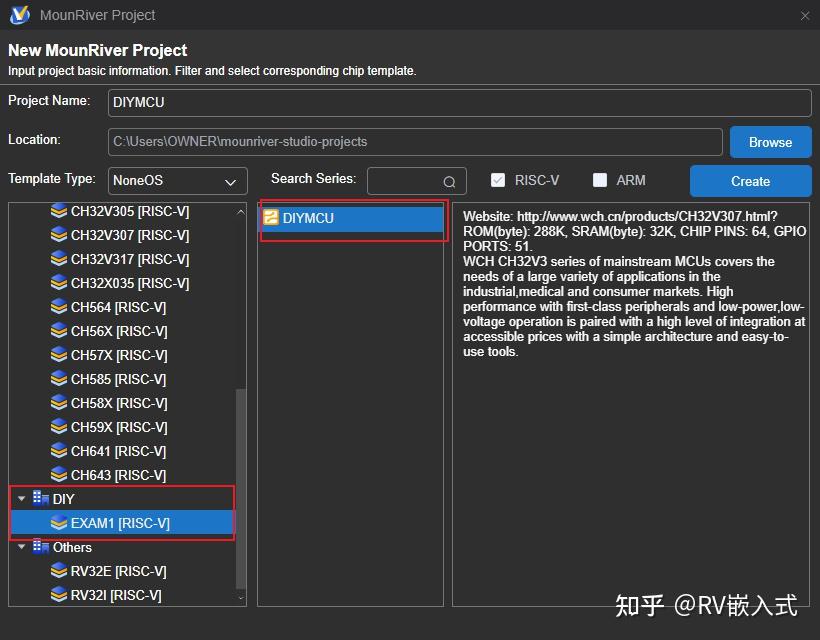Viewport: 820px width, 640px height.
Task: Click the chip icon beside RV32E
Action: [x=59, y=570]
